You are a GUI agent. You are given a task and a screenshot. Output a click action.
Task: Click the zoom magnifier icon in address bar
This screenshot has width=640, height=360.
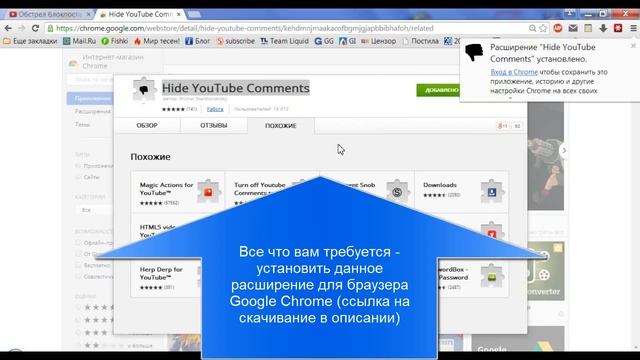[x=532, y=28]
